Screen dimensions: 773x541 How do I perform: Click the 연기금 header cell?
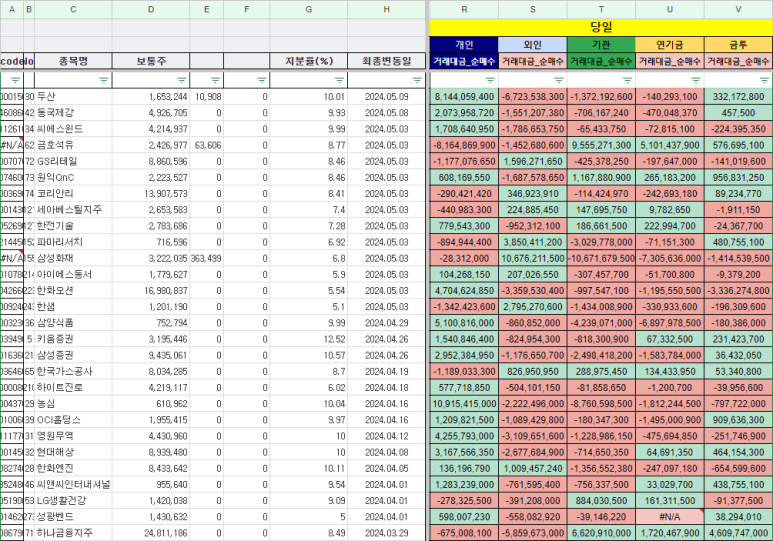669,44
